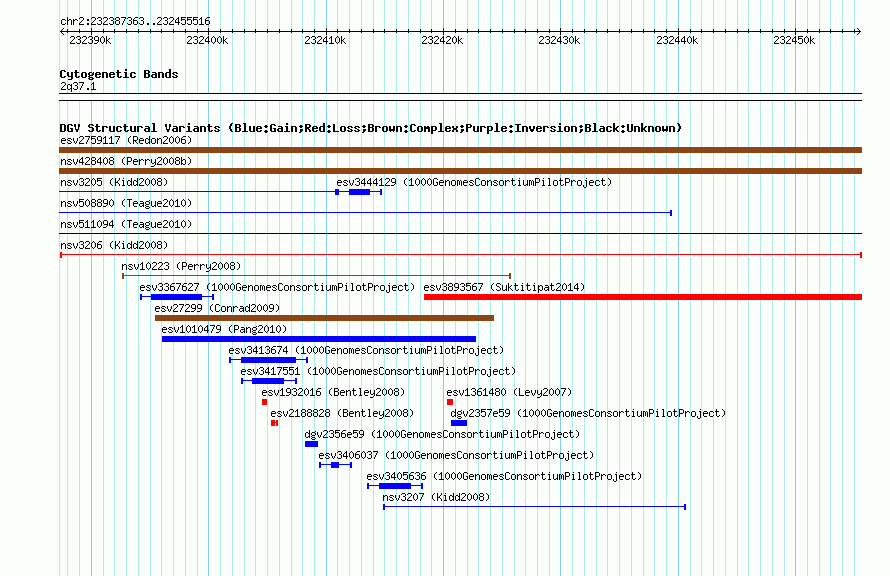Click the Cytogenetic Bands track title
This screenshot has height=576, width=890.
119,74
